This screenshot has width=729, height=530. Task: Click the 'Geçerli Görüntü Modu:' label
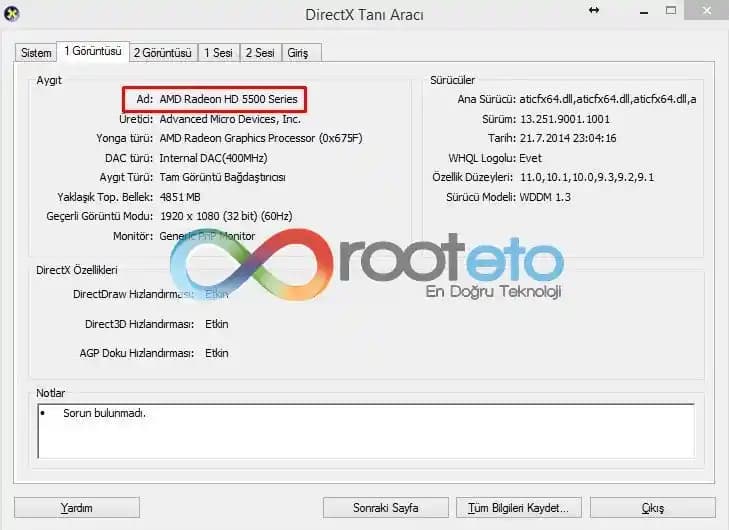pos(99,216)
